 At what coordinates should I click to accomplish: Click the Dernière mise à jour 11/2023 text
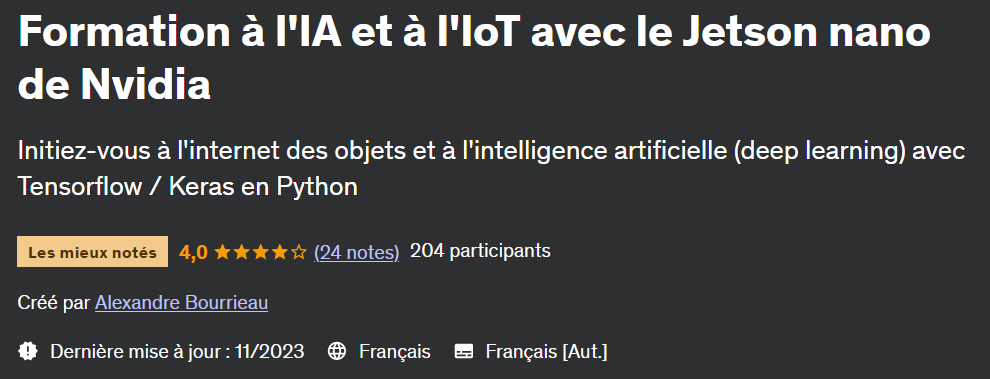click(177, 351)
